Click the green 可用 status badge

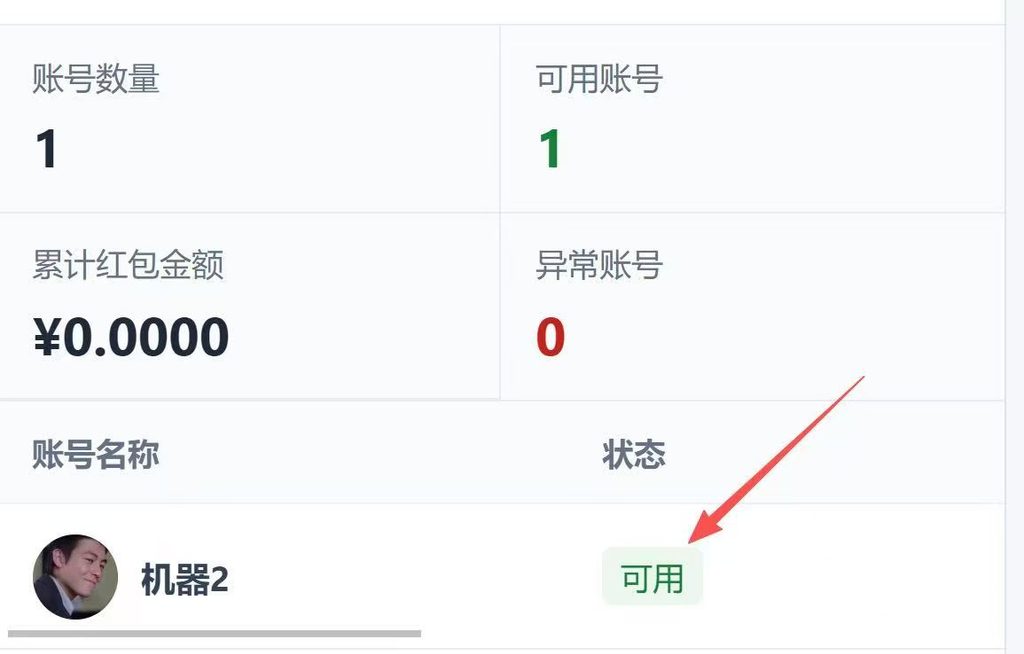(x=652, y=578)
